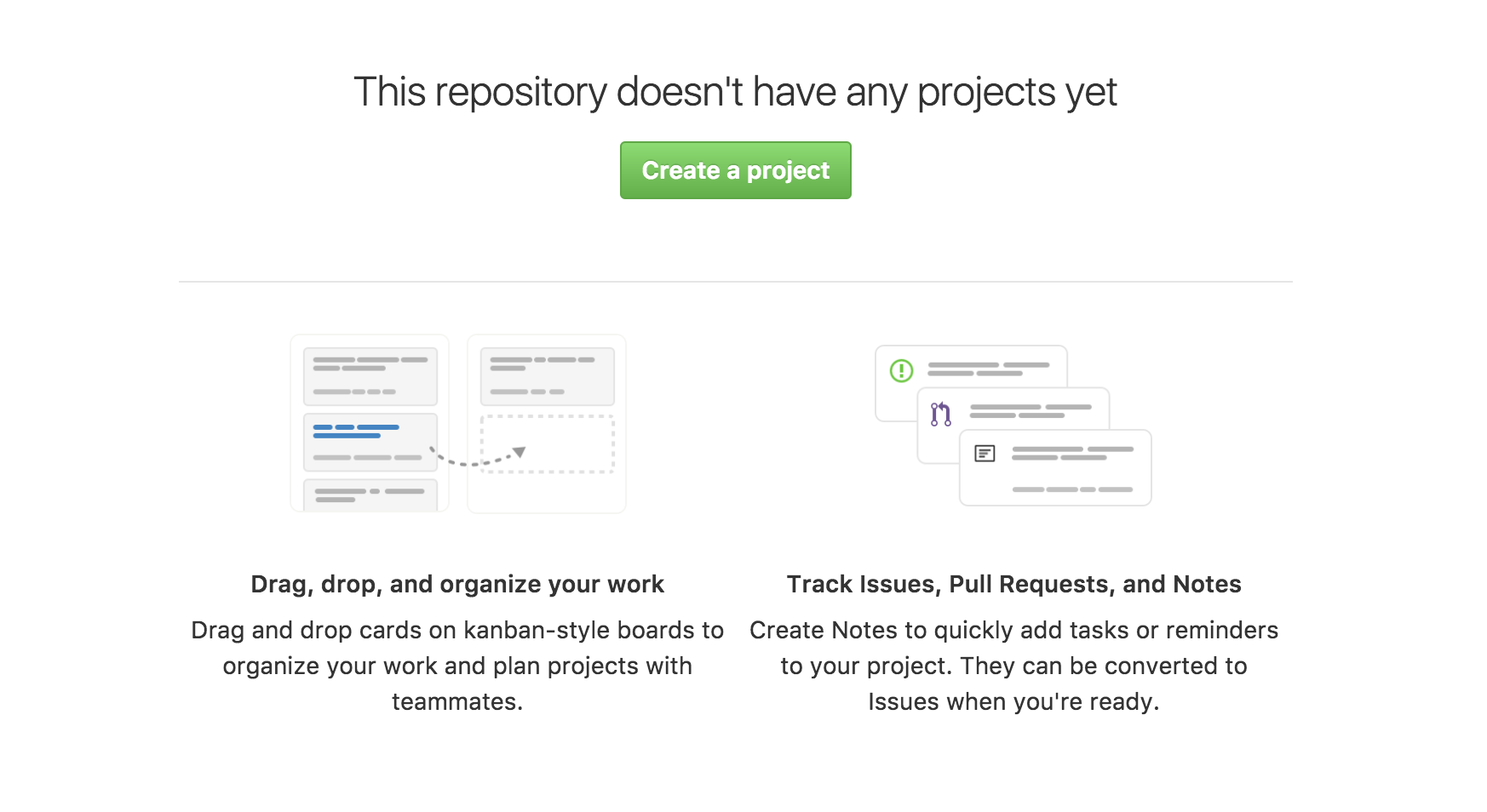Click the small arrow inside the dashed box
This screenshot has height=812, width=1487.
point(519,452)
